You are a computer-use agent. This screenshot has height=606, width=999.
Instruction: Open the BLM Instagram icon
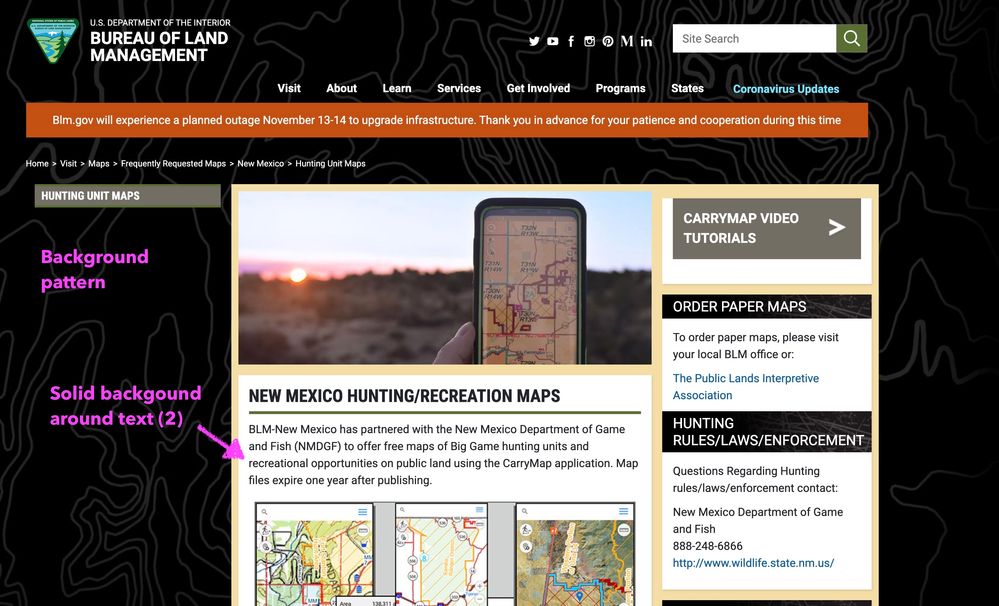click(x=589, y=41)
